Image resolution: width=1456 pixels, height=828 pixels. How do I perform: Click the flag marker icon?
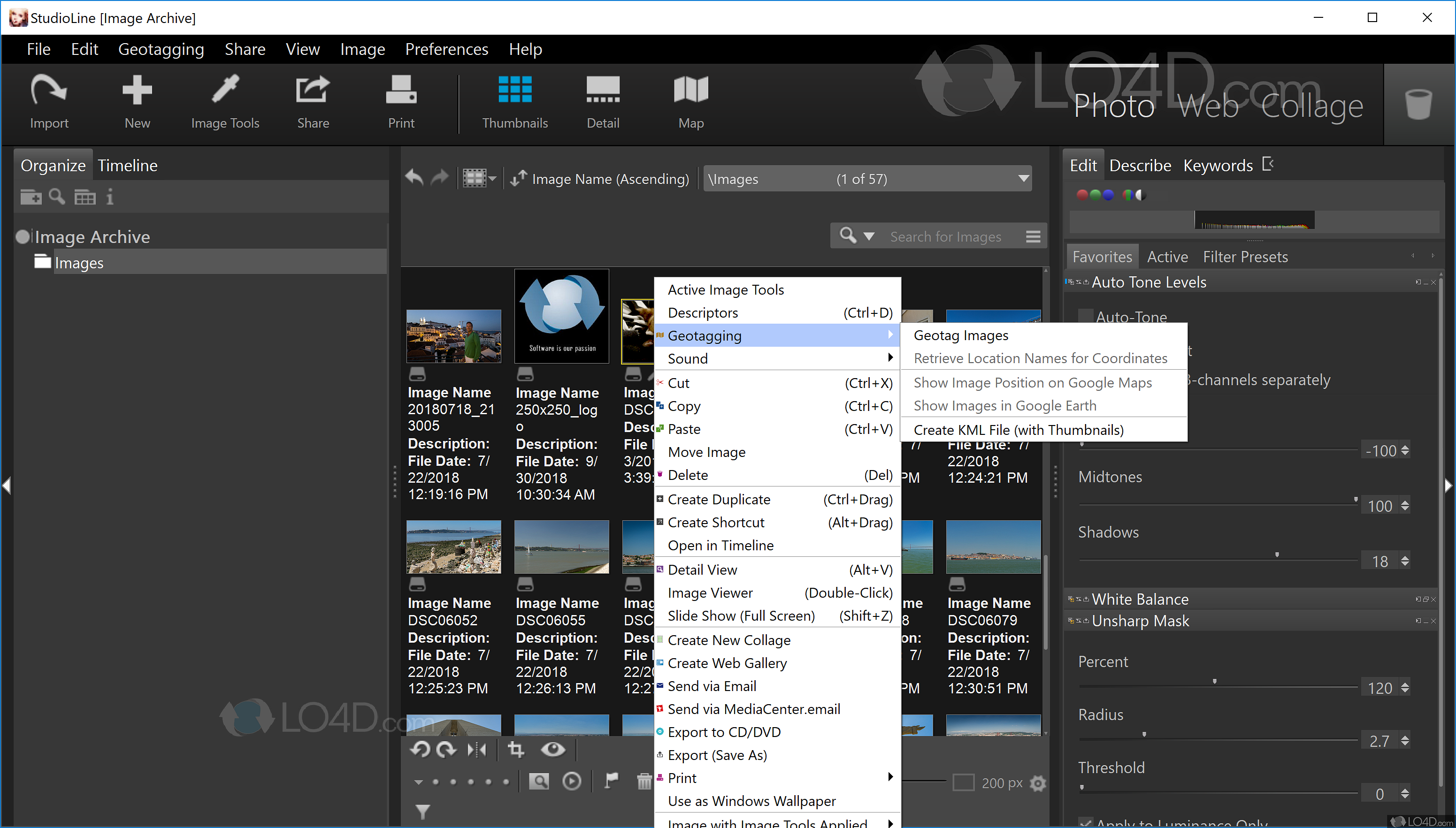(x=611, y=781)
